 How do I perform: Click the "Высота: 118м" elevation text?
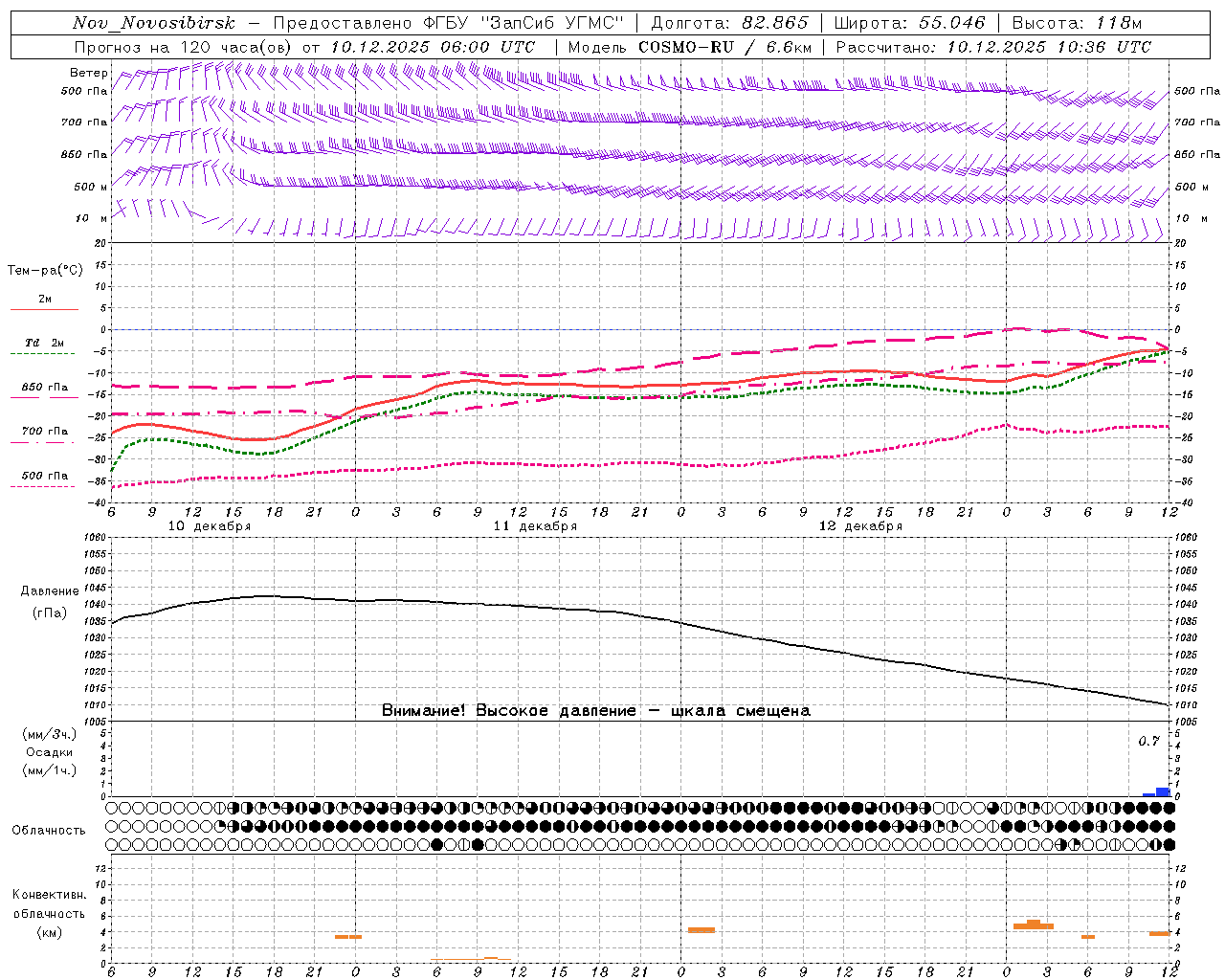click(1077, 23)
